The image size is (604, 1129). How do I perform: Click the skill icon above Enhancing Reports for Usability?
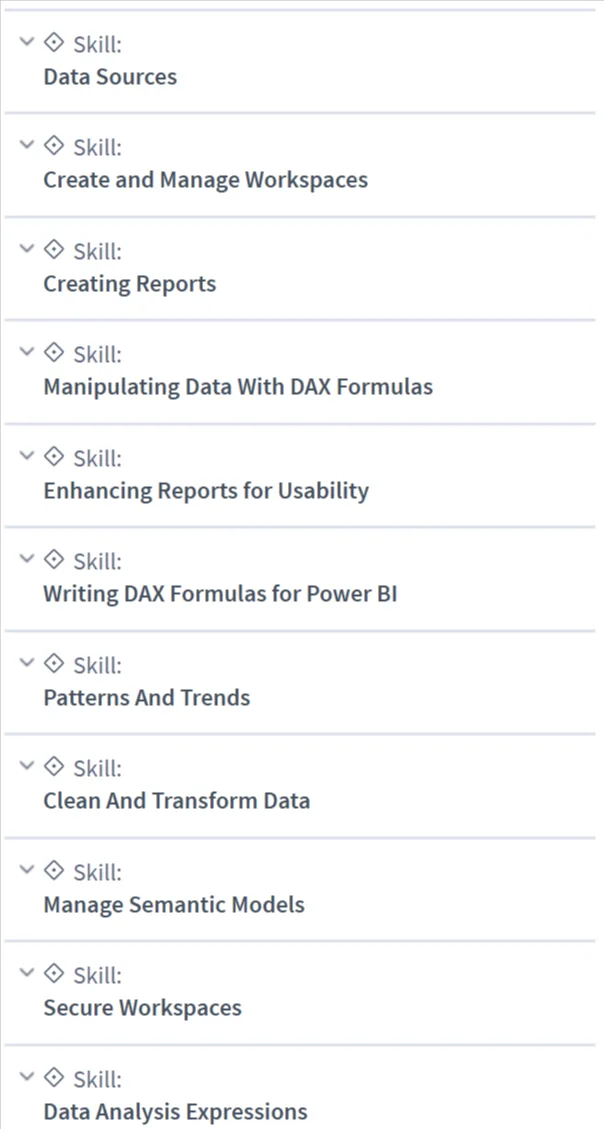[53, 456]
